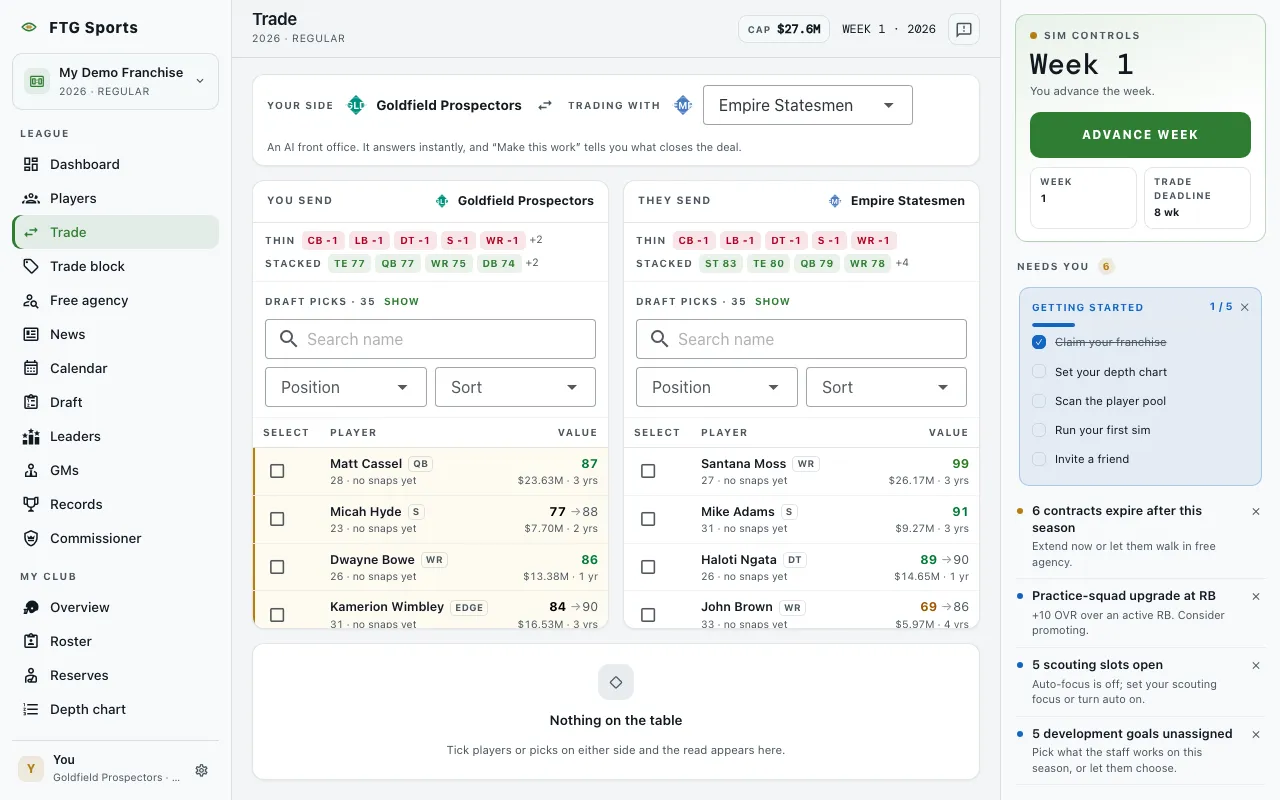
Task: Click the News newspaper icon
Action: pyautogui.click(x=31, y=334)
